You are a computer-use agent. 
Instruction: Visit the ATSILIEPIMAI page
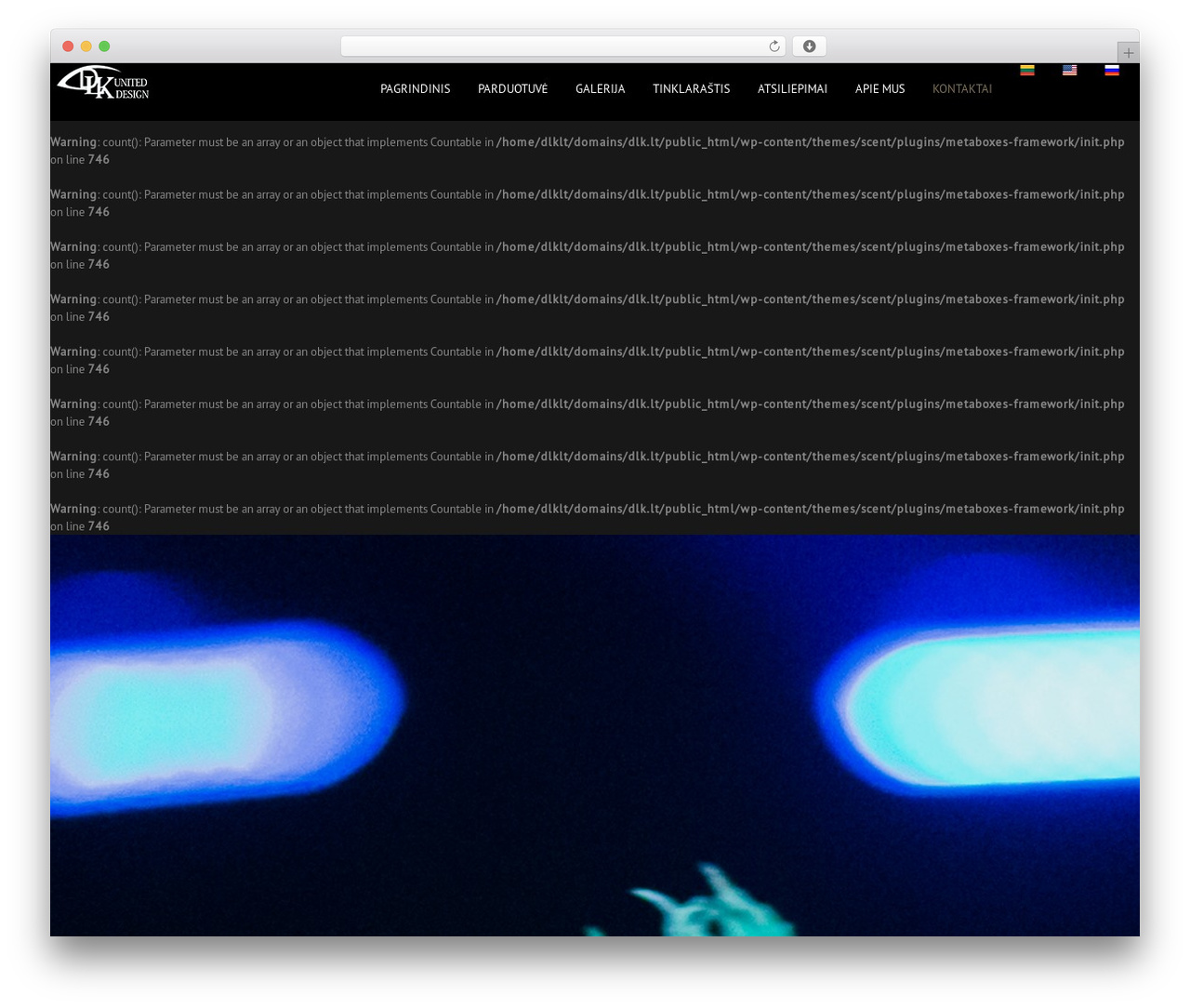[793, 89]
